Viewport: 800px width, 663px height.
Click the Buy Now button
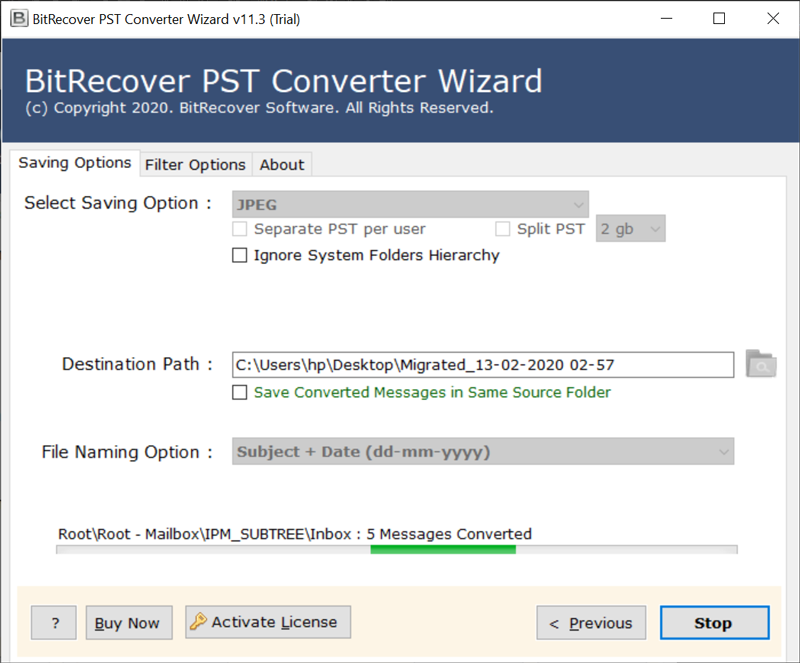(x=129, y=623)
